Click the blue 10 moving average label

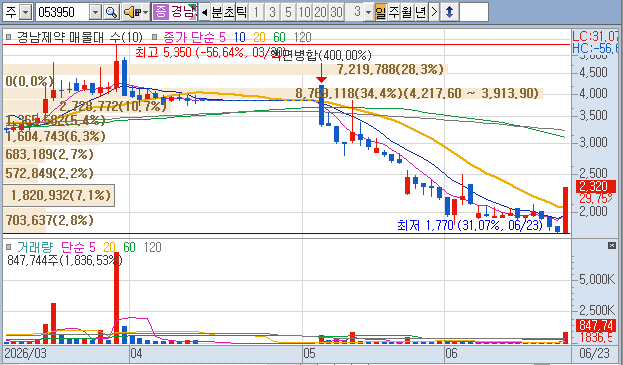[240, 37]
